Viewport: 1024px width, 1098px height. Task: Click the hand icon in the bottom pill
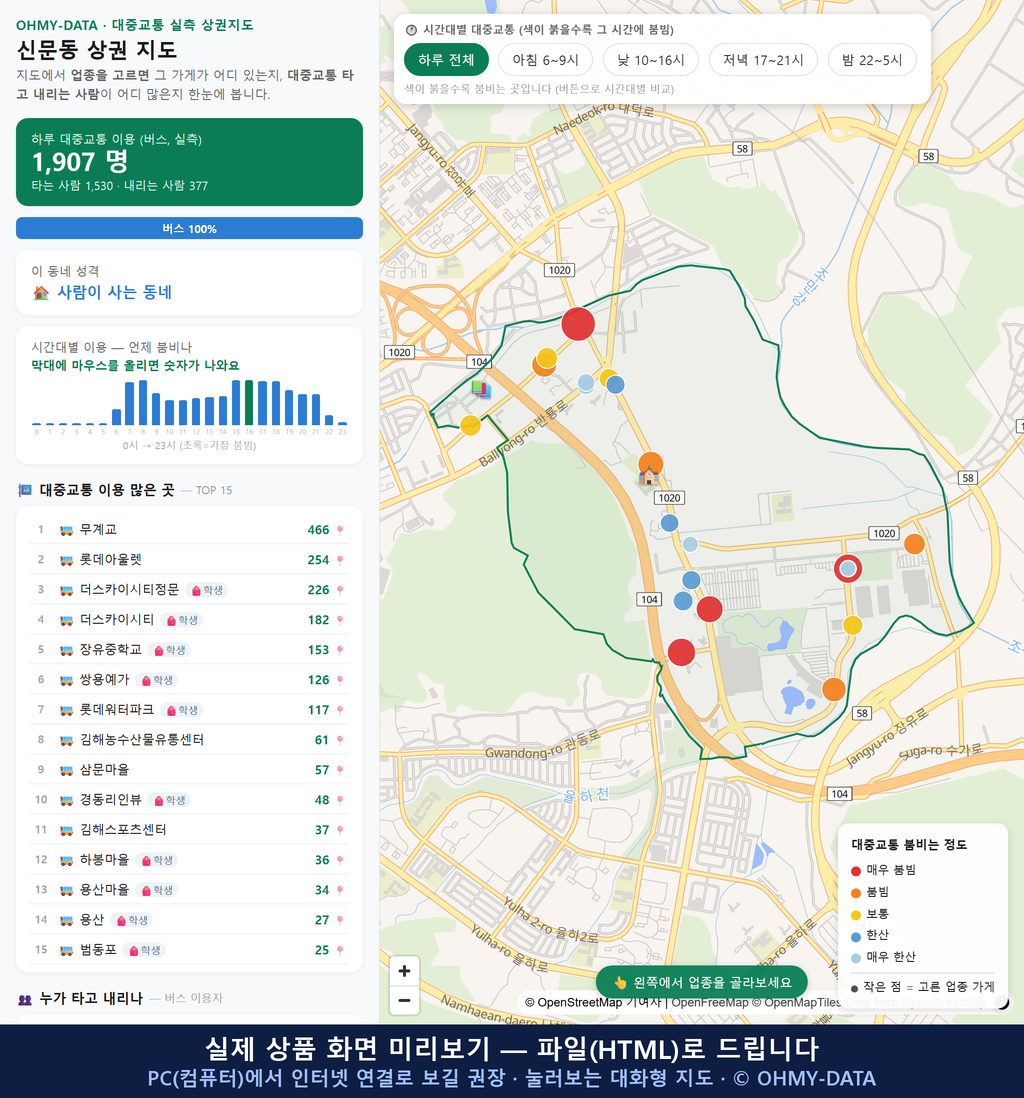click(x=620, y=982)
